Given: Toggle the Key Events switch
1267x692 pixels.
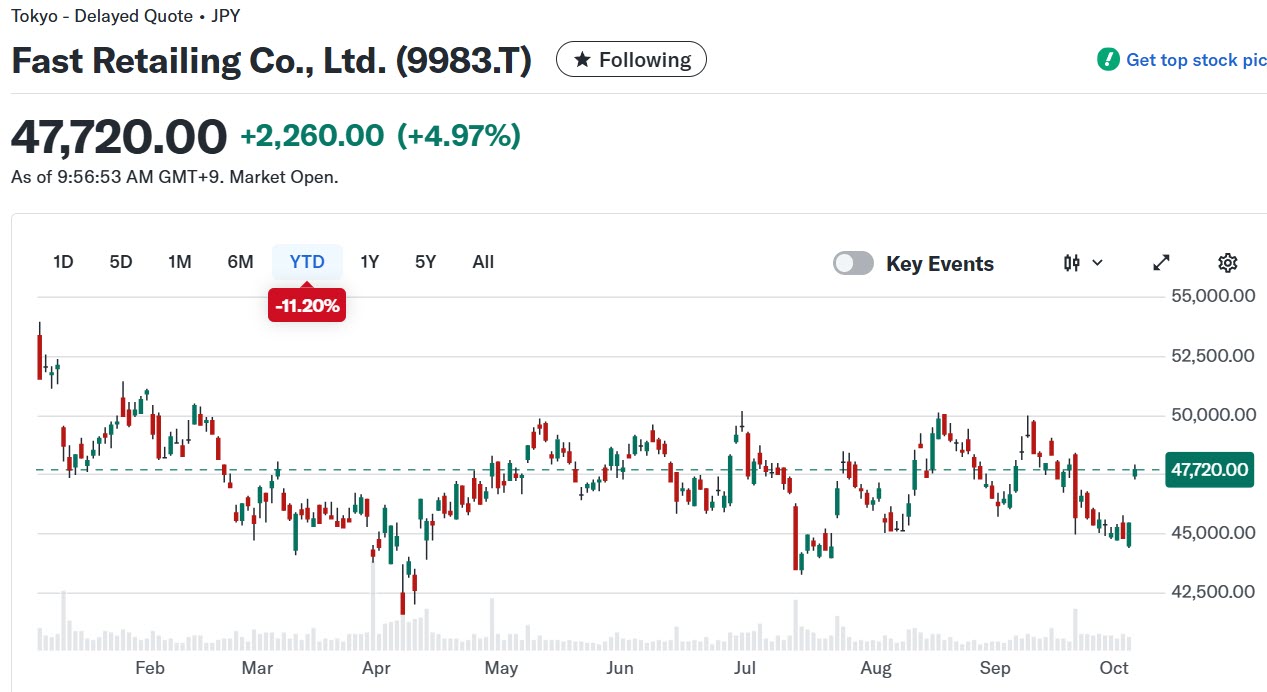Looking at the screenshot, I should pos(853,263).
